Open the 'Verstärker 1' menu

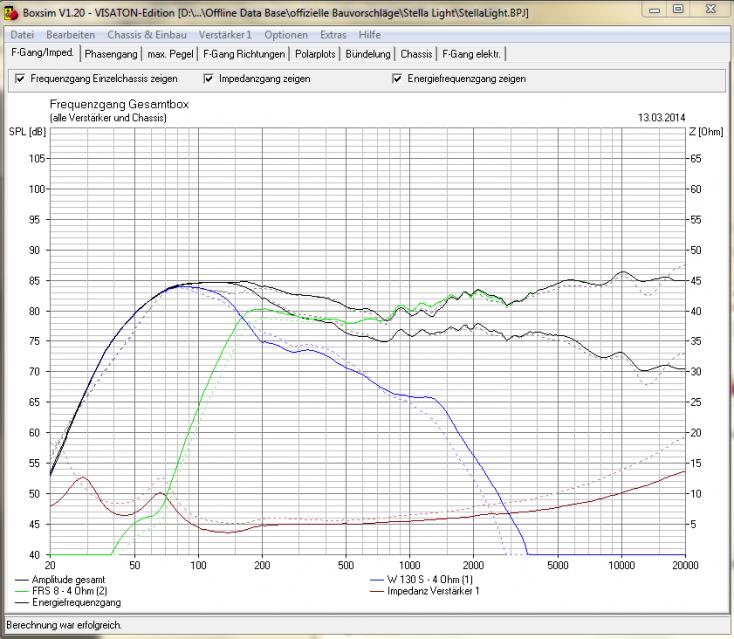pyautogui.click(x=227, y=35)
